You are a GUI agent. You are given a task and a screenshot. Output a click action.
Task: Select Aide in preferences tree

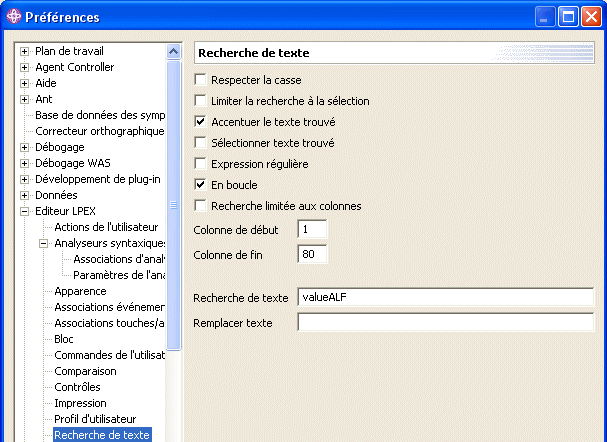[46, 83]
